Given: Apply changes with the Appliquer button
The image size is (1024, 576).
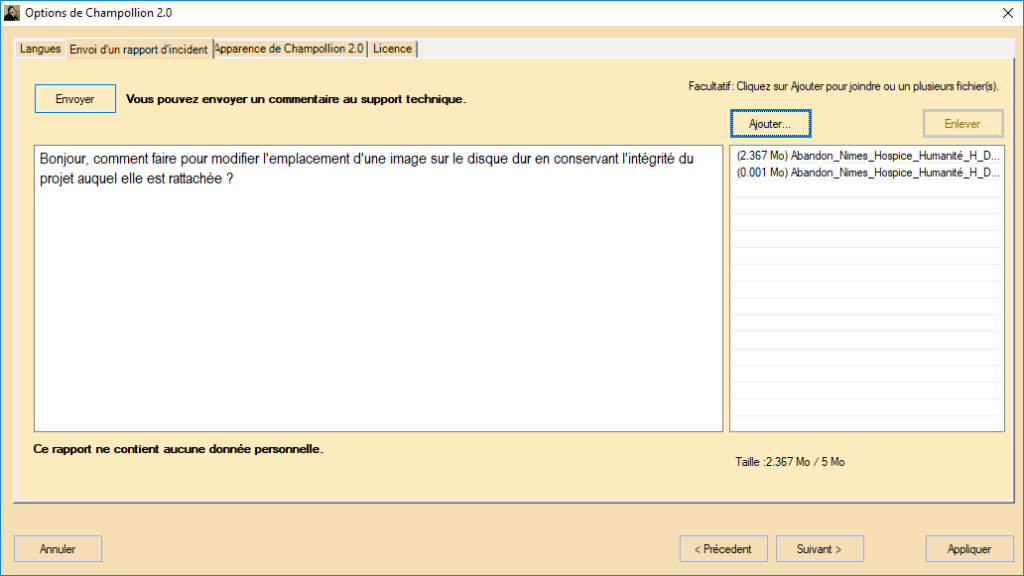Looking at the screenshot, I should point(969,549).
